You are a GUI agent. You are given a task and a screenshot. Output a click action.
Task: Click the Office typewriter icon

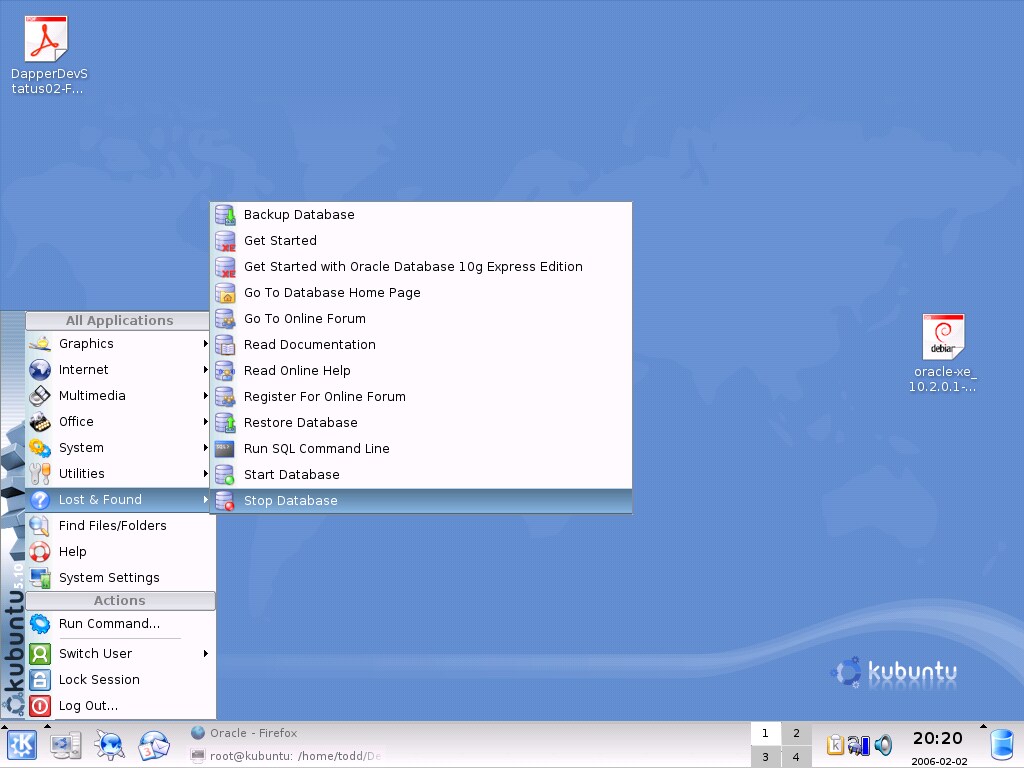coord(40,422)
